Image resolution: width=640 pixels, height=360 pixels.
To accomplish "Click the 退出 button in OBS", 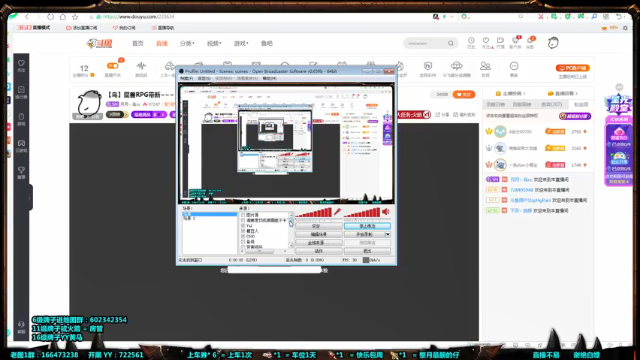I will tap(367, 251).
